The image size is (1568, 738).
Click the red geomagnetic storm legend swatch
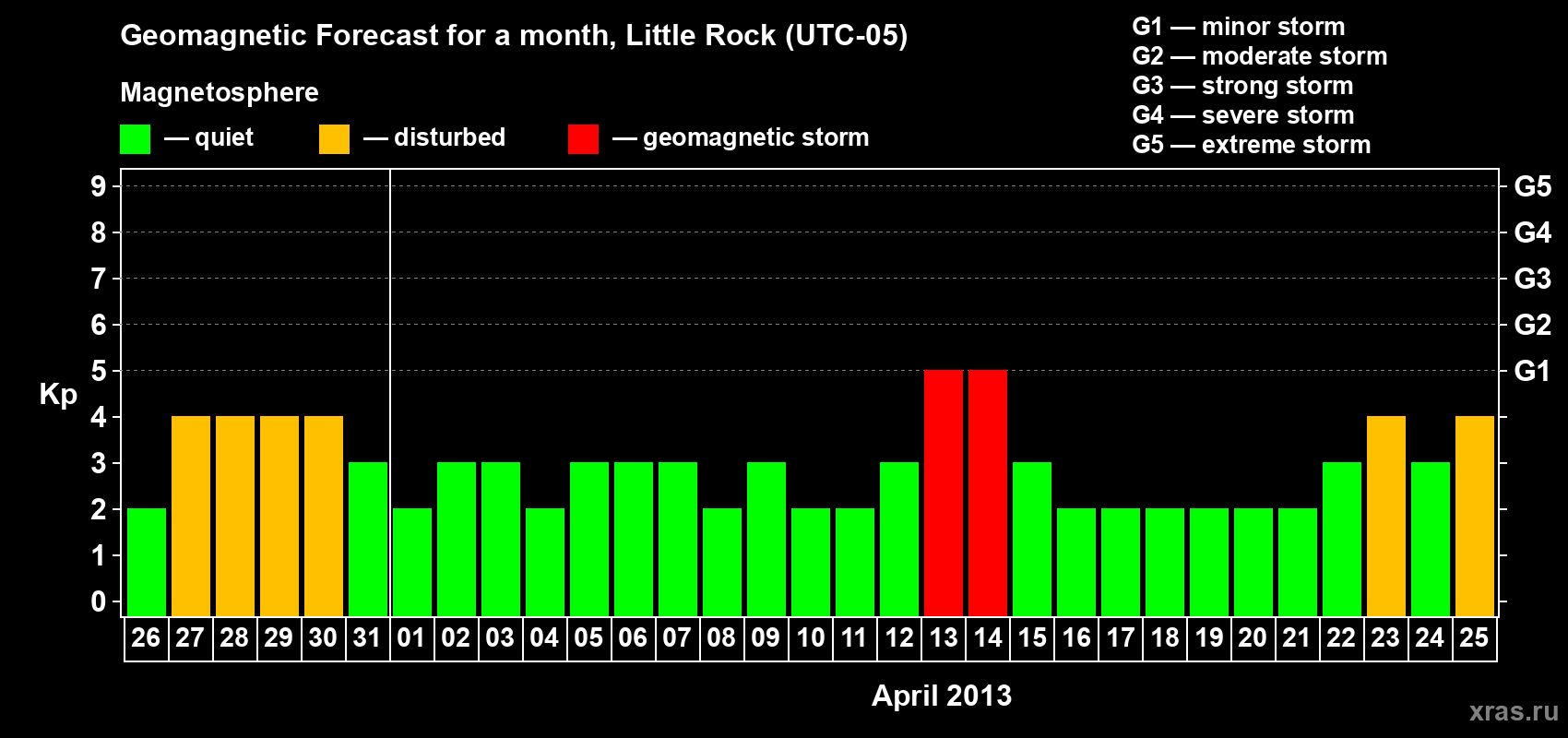click(583, 139)
